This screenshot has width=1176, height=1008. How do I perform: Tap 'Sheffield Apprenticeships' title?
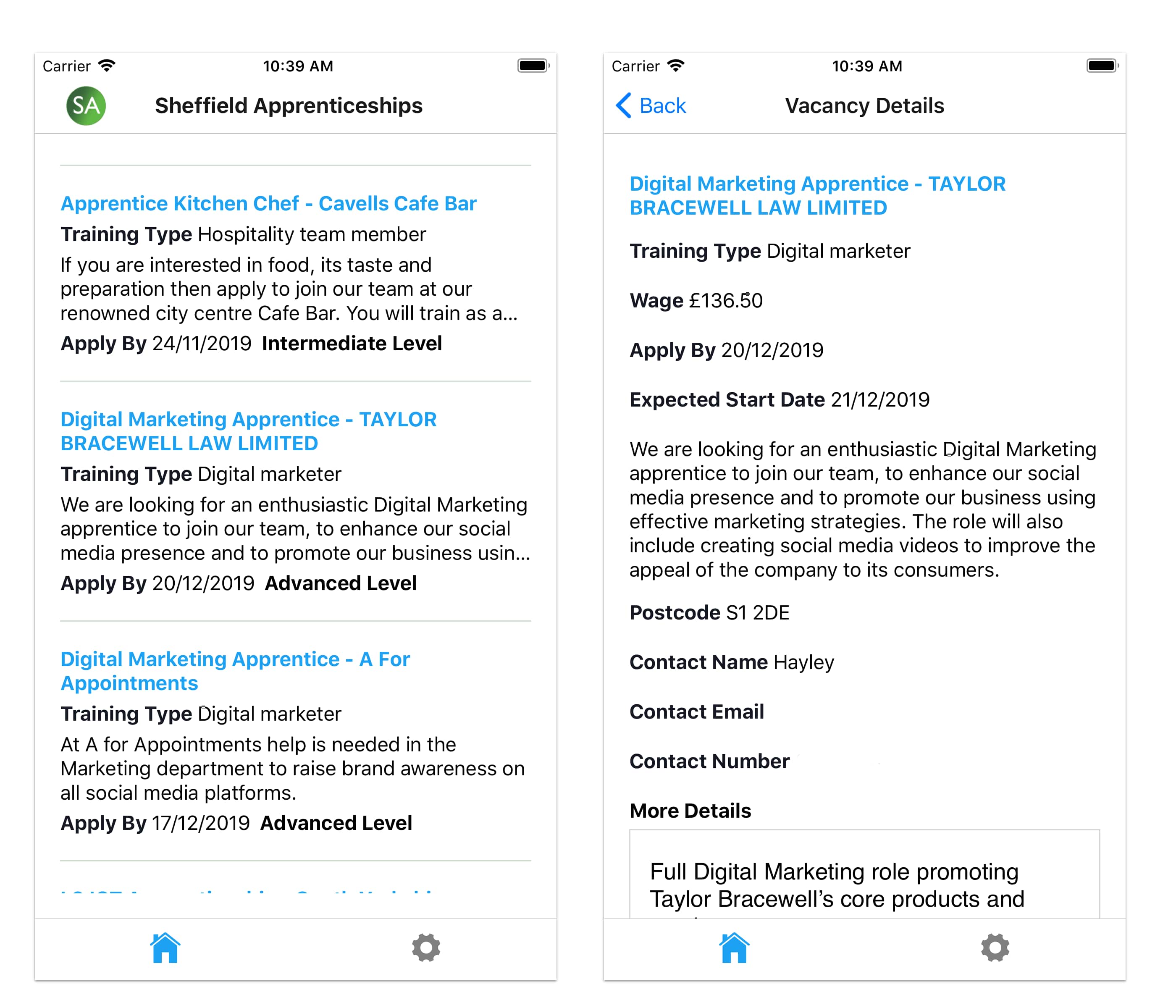288,105
